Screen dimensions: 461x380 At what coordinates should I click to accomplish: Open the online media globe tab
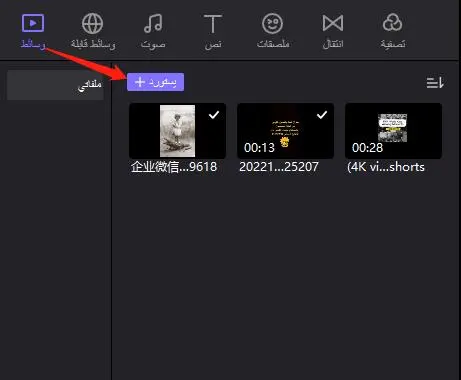93,31
